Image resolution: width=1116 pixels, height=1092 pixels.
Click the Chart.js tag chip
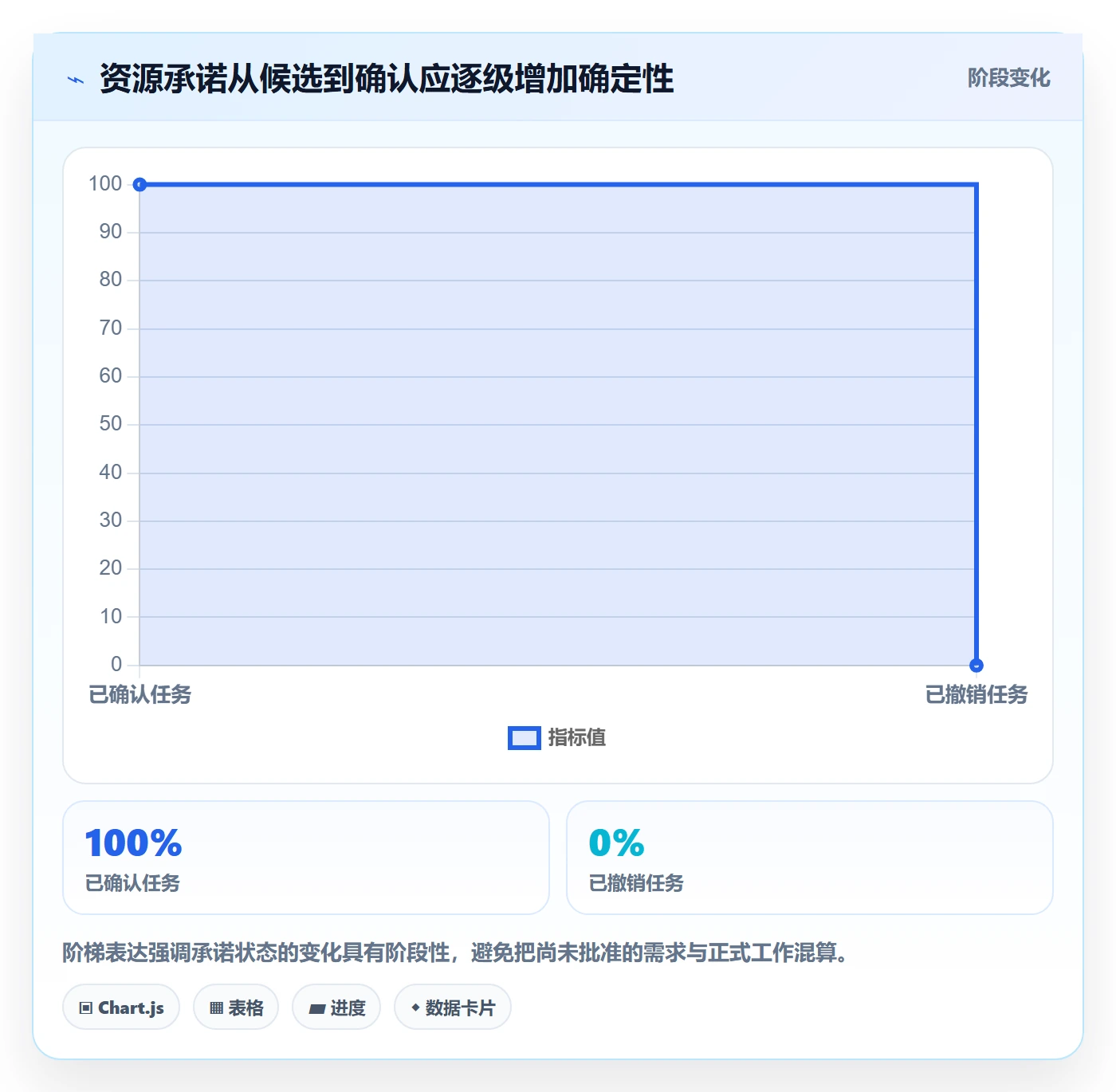pyautogui.click(x=121, y=1008)
